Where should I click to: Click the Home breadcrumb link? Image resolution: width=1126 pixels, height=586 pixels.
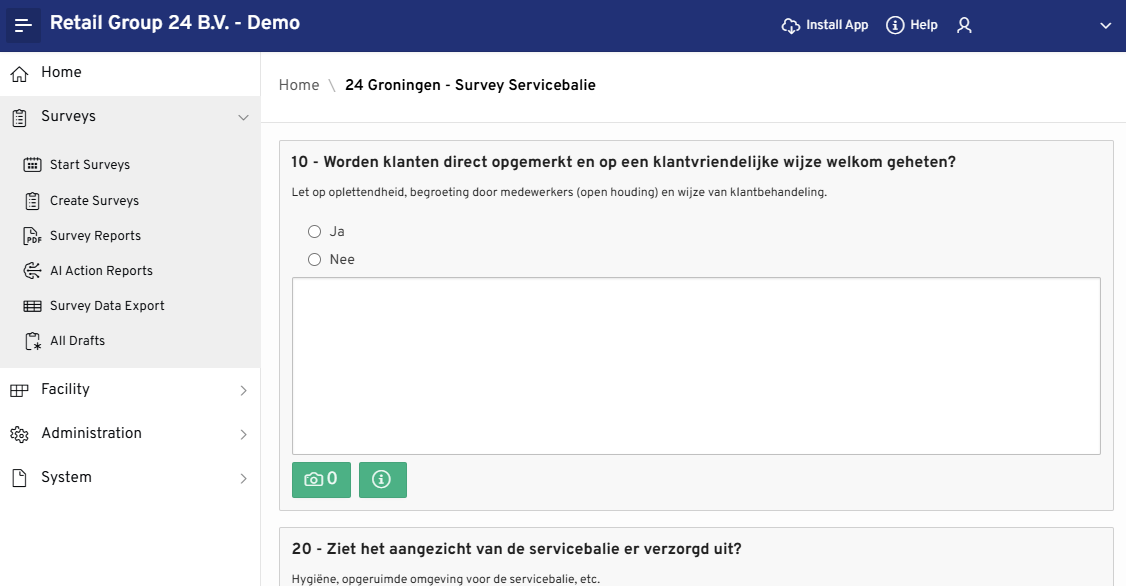[299, 85]
